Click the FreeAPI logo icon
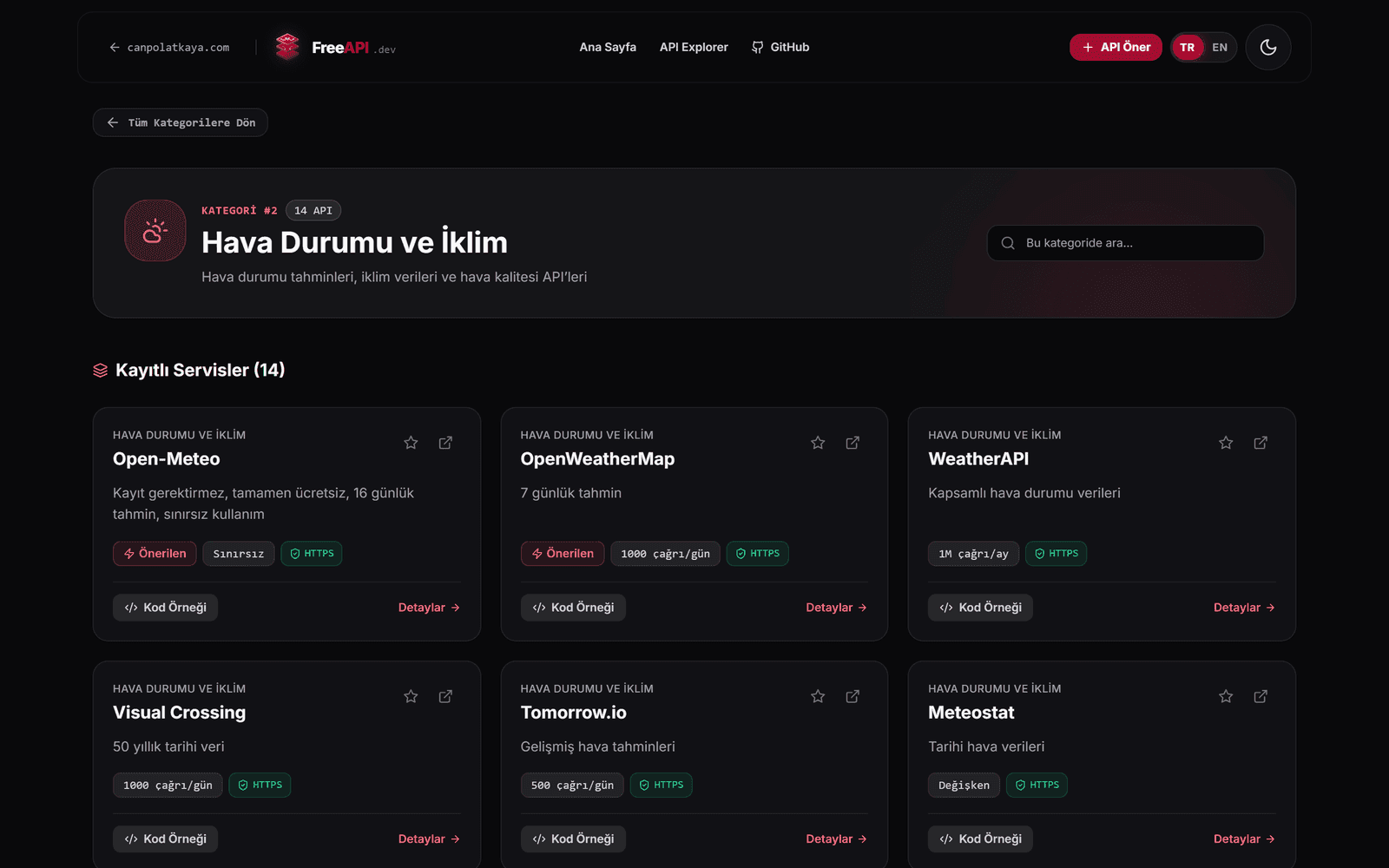Screen dimensions: 1389x868 [287, 47]
